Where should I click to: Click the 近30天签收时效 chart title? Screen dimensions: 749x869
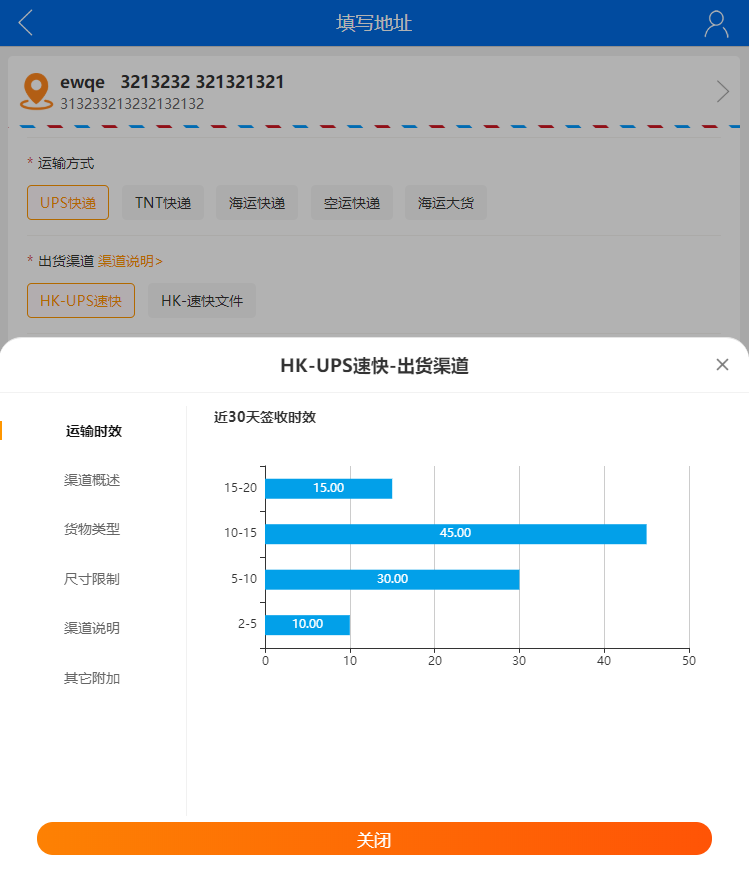pos(265,417)
